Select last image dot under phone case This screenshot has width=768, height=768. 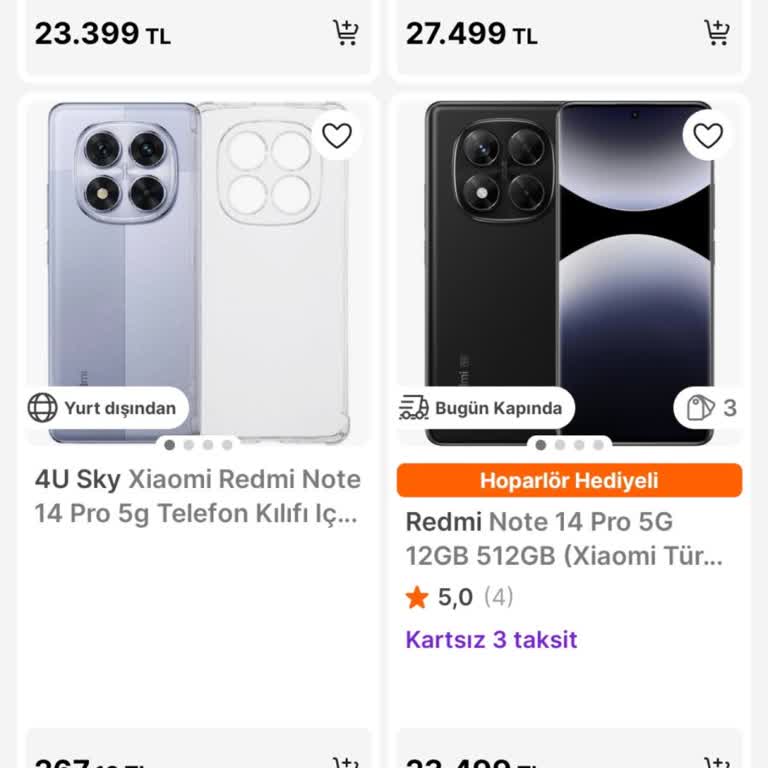[x=227, y=445]
